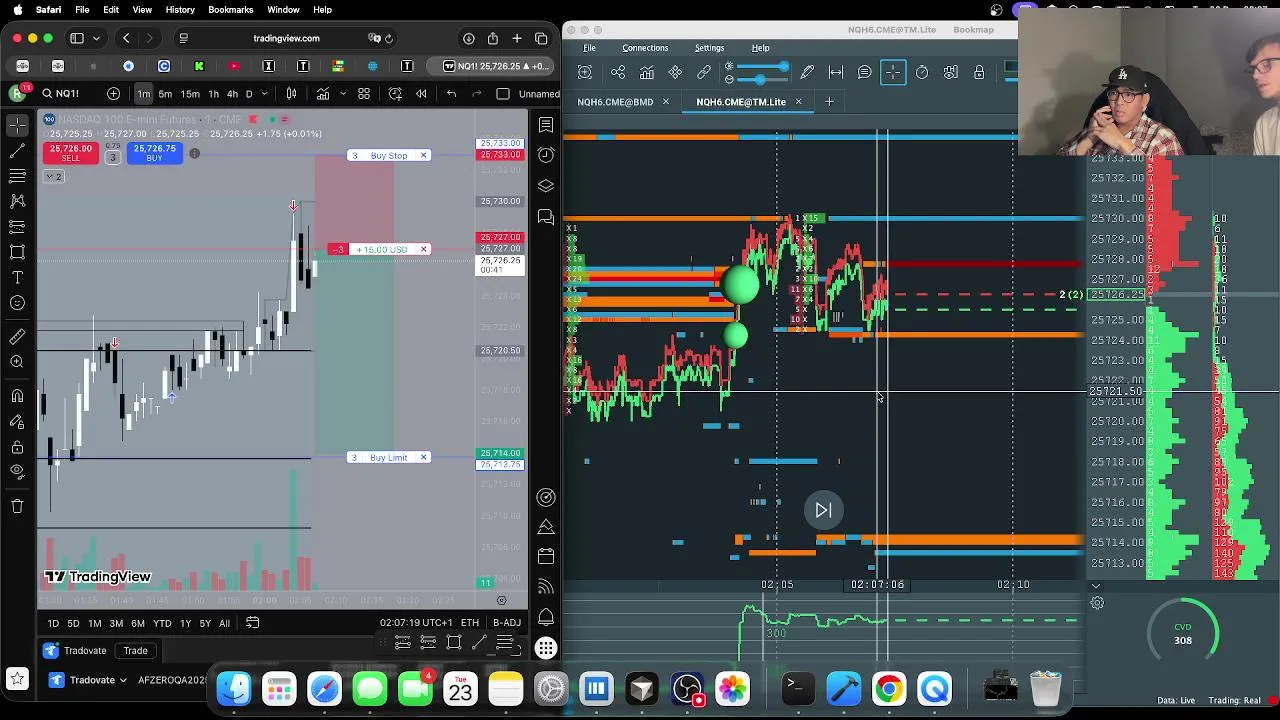Cancel the Buy Stop order with its X

(423, 155)
